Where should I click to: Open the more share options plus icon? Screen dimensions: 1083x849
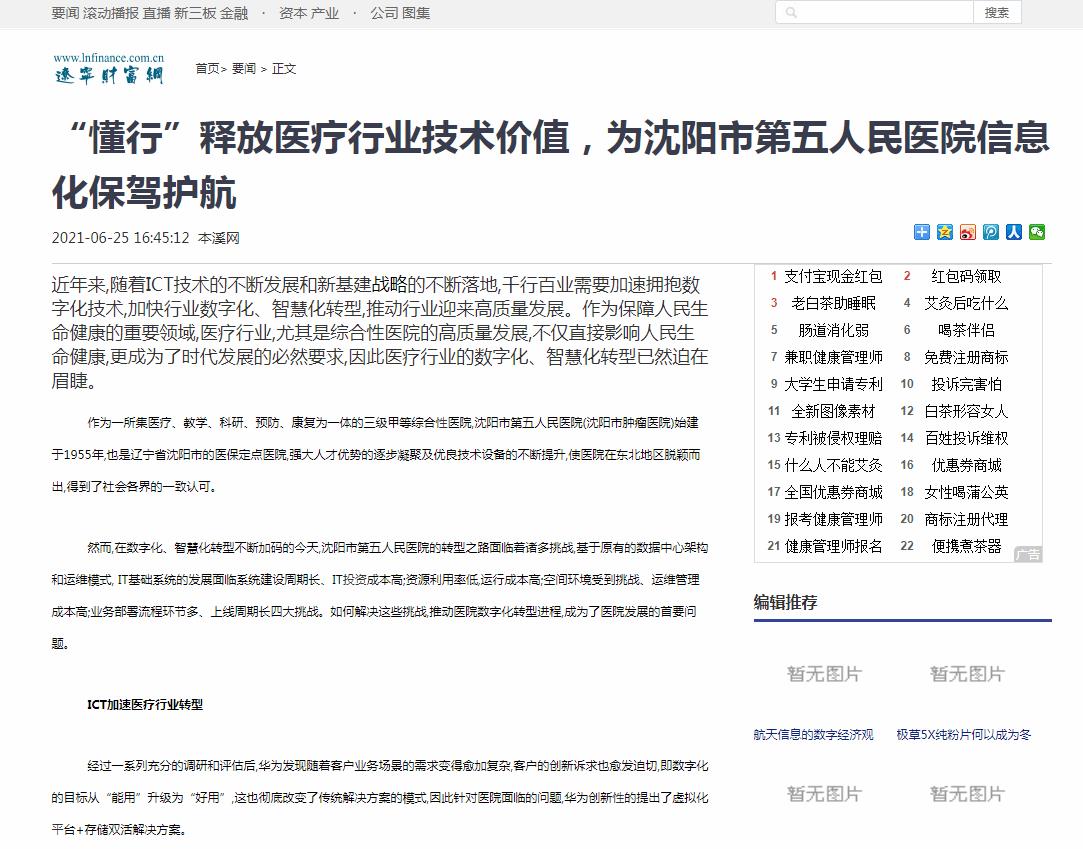coord(921,232)
